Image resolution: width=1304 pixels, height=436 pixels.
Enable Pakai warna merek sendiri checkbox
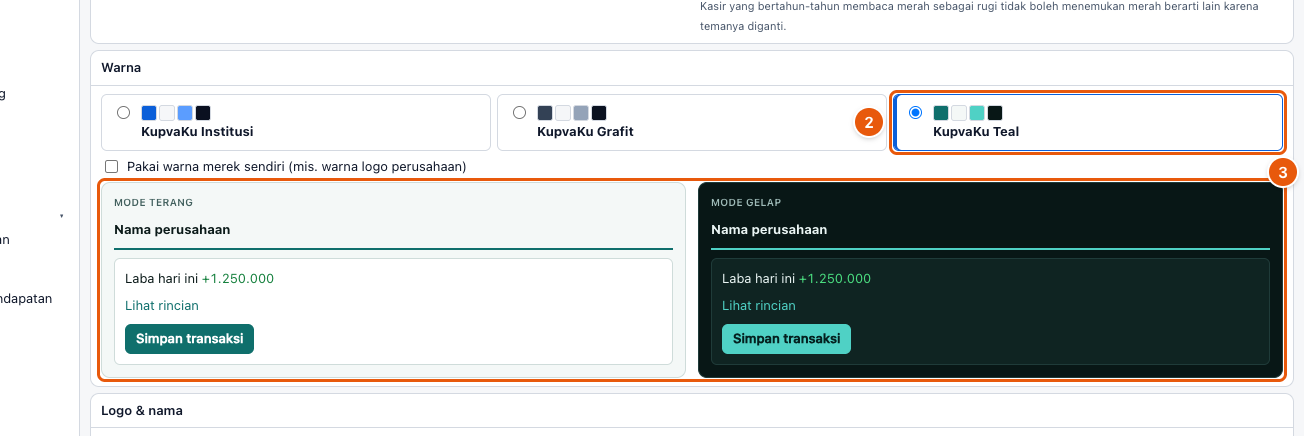(x=111, y=166)
